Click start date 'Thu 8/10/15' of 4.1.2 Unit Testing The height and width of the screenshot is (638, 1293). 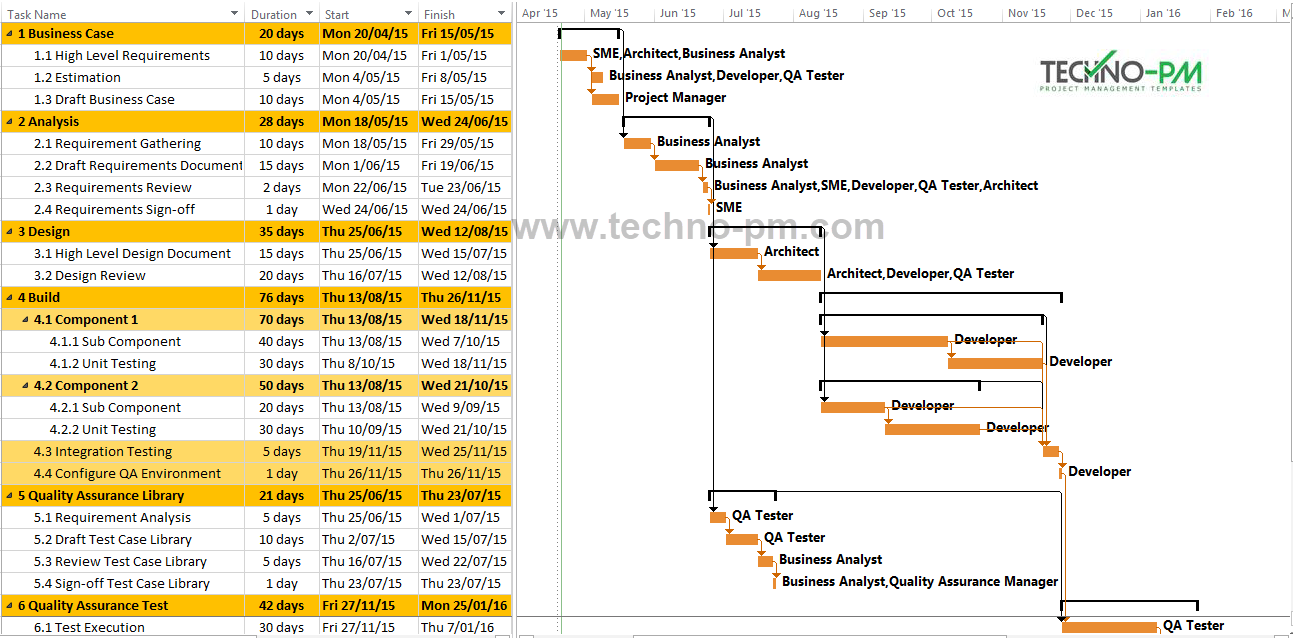[368, 364]
